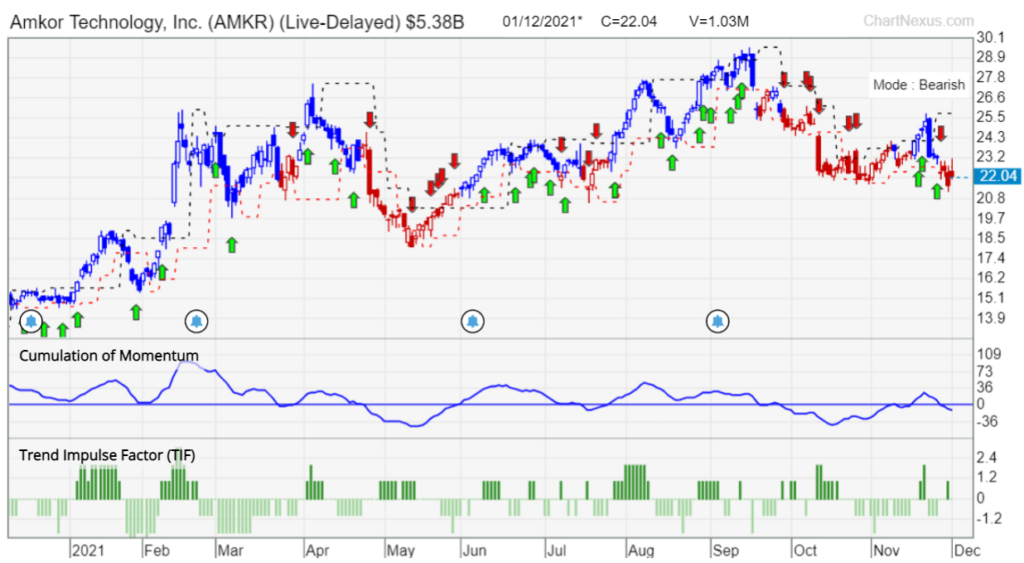Image resolution: width=1024 pixels, height=563 pixels.
Task: Click the -1.2 TIF axis value
Action: pos(989,518)
